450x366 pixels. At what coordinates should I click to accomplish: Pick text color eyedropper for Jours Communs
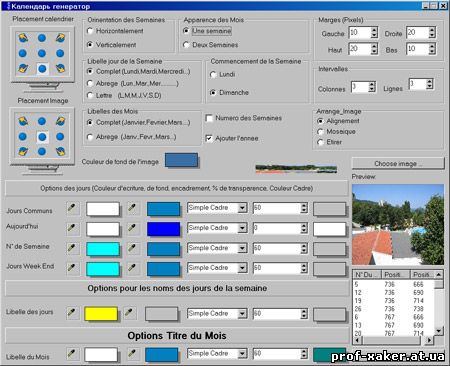(x=72, y=208)
